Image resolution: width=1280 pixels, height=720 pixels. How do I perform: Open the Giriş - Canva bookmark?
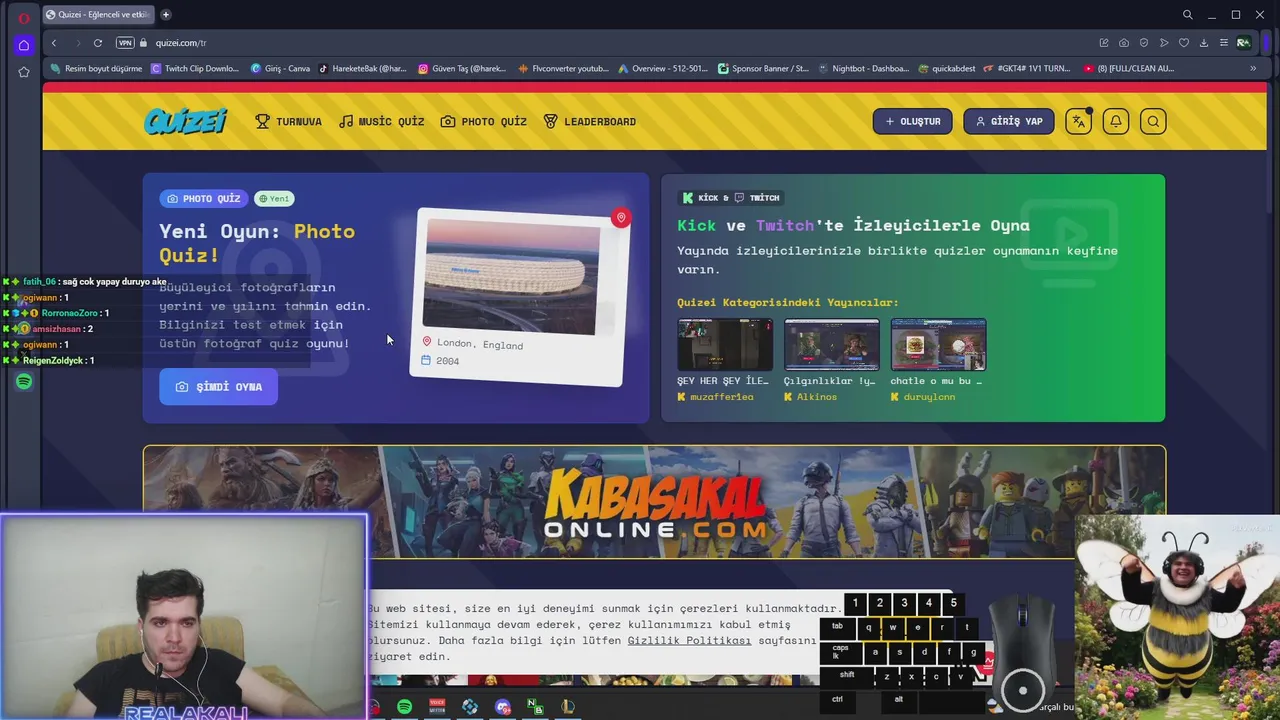point(280,68)
